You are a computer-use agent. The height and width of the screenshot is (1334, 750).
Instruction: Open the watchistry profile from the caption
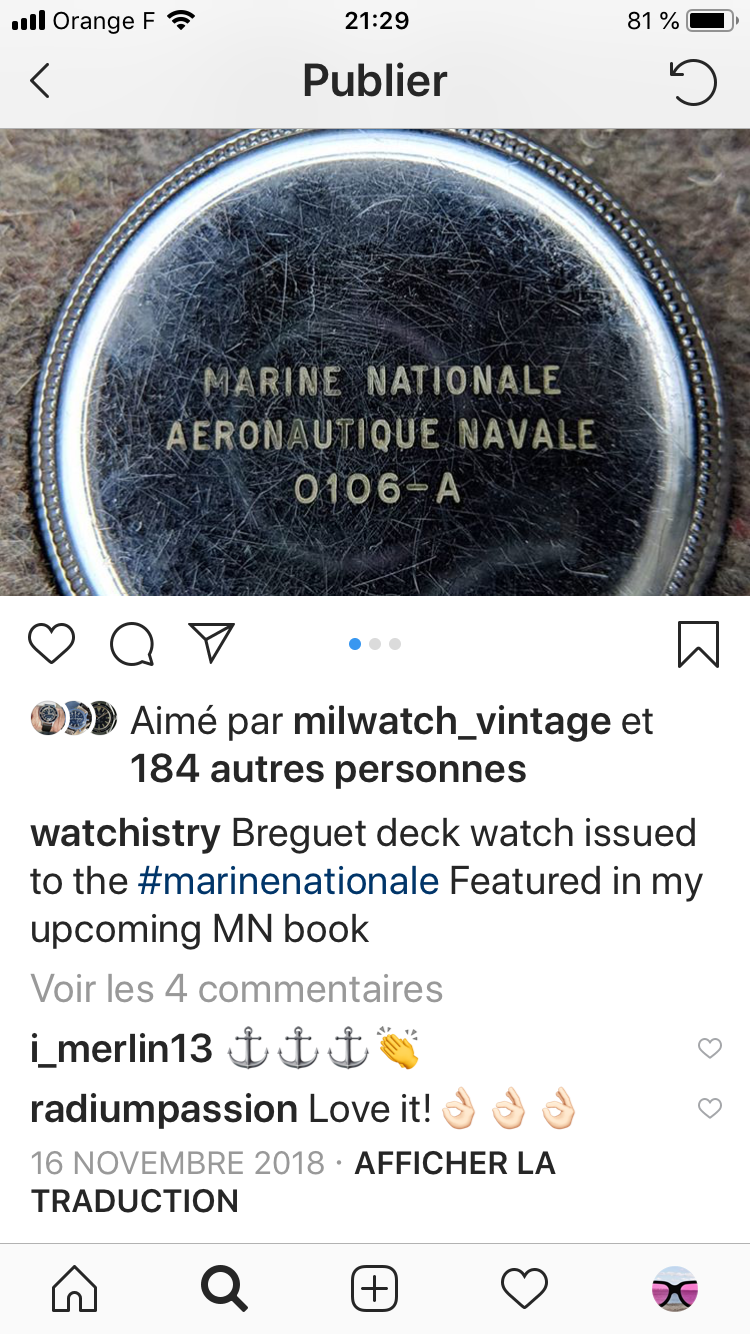click(x=125, y=833)
